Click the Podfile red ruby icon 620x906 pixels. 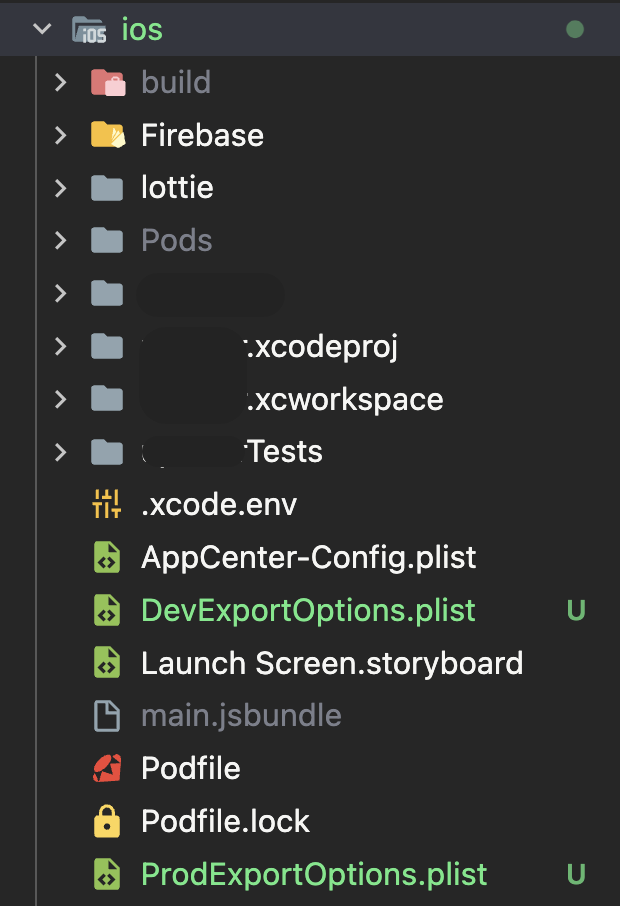tap(106, 769)
